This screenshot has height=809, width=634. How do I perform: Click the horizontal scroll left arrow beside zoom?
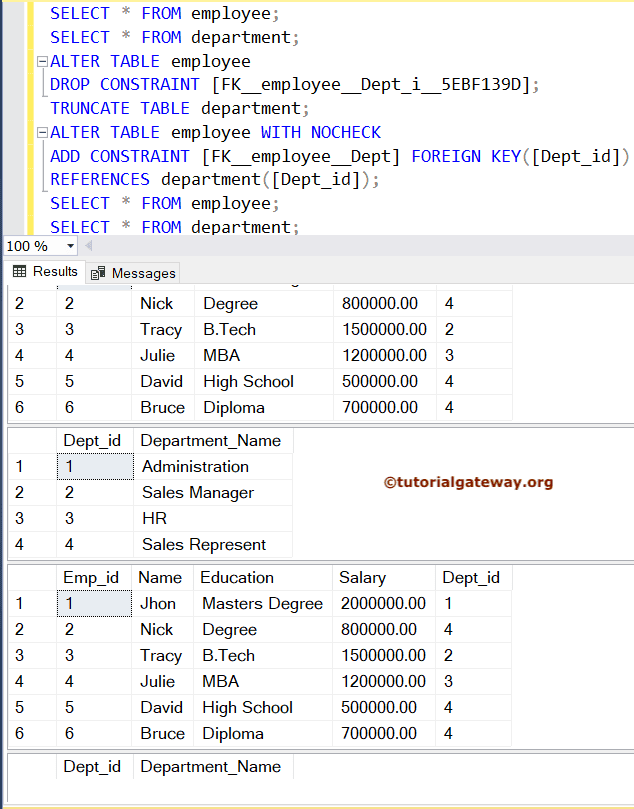pyautogui.click(x=89, y=246)
